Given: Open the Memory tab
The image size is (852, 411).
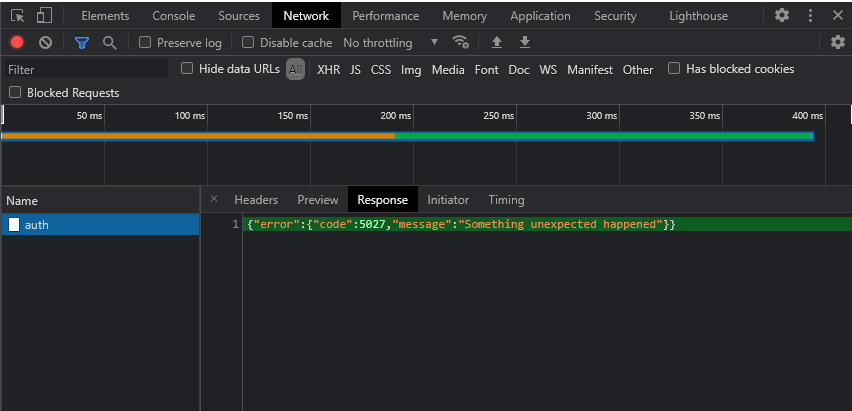Looking at the screenshot, I should (465, 16).
